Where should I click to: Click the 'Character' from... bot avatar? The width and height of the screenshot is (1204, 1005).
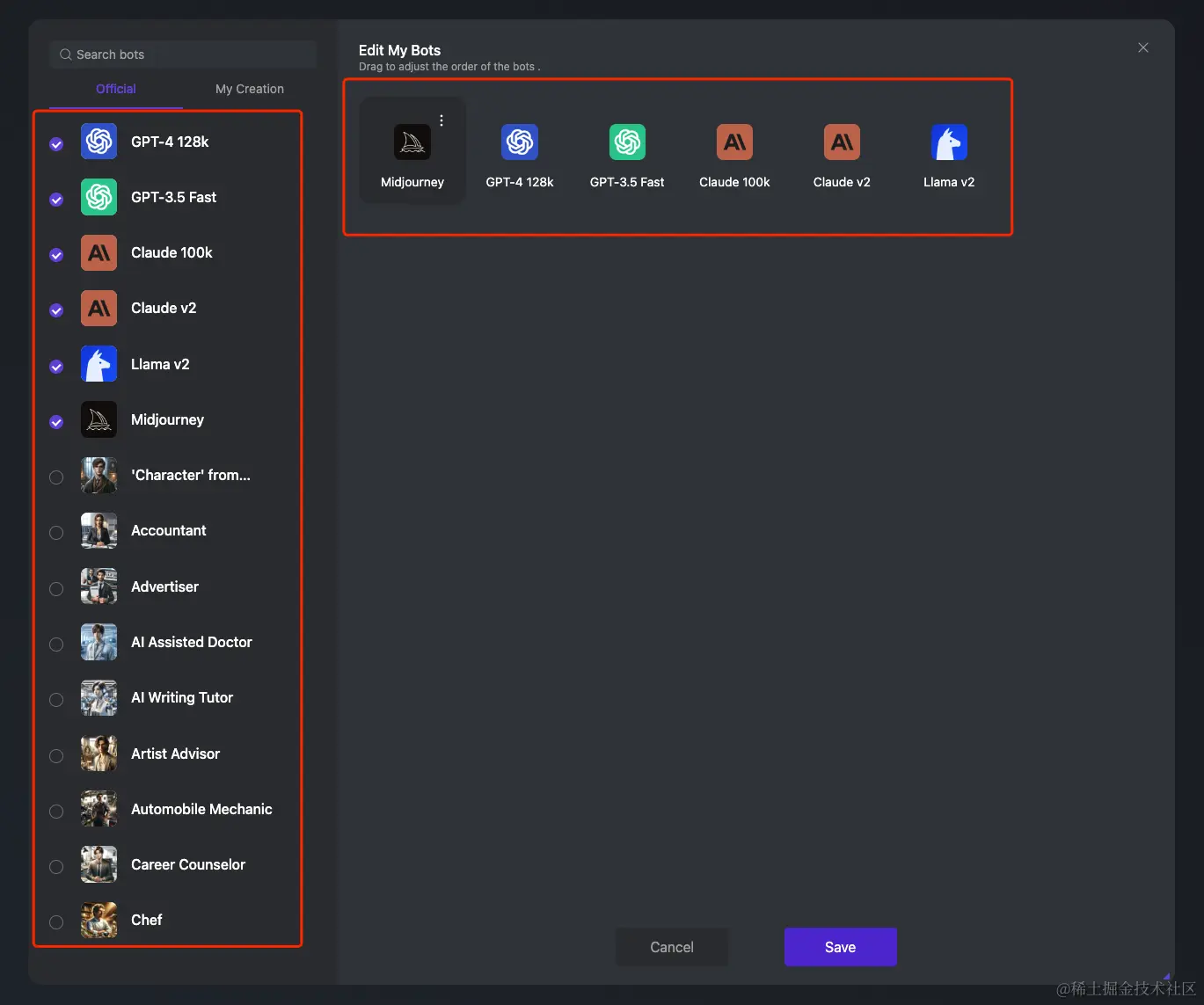tap(99, 475)
